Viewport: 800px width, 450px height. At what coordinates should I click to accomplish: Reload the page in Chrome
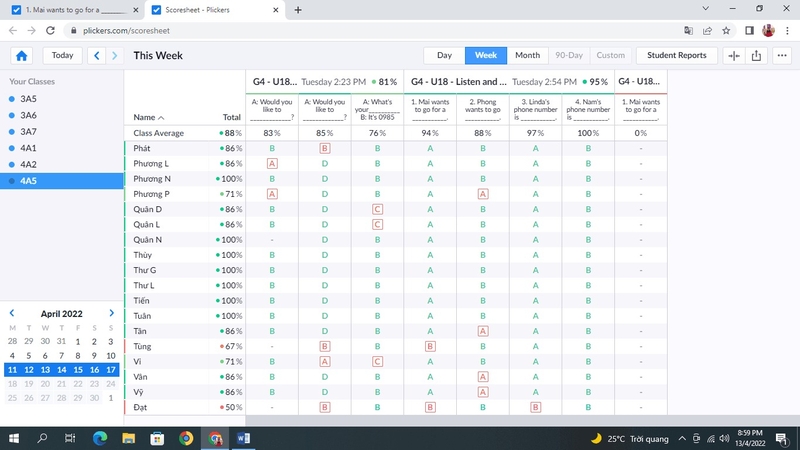pyautogui.click(x=50, y=31)
